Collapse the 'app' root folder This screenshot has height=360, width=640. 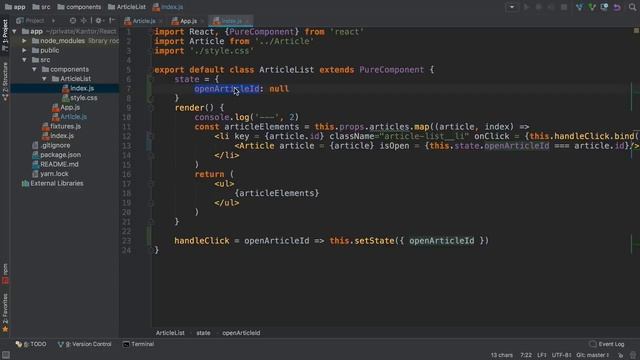tap(15, 31)
